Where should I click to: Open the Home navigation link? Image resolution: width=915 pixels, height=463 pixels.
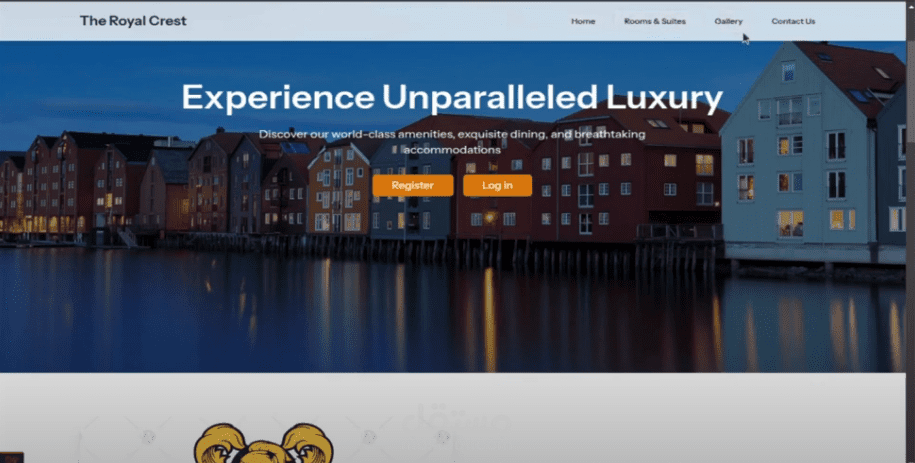[583, 21]
